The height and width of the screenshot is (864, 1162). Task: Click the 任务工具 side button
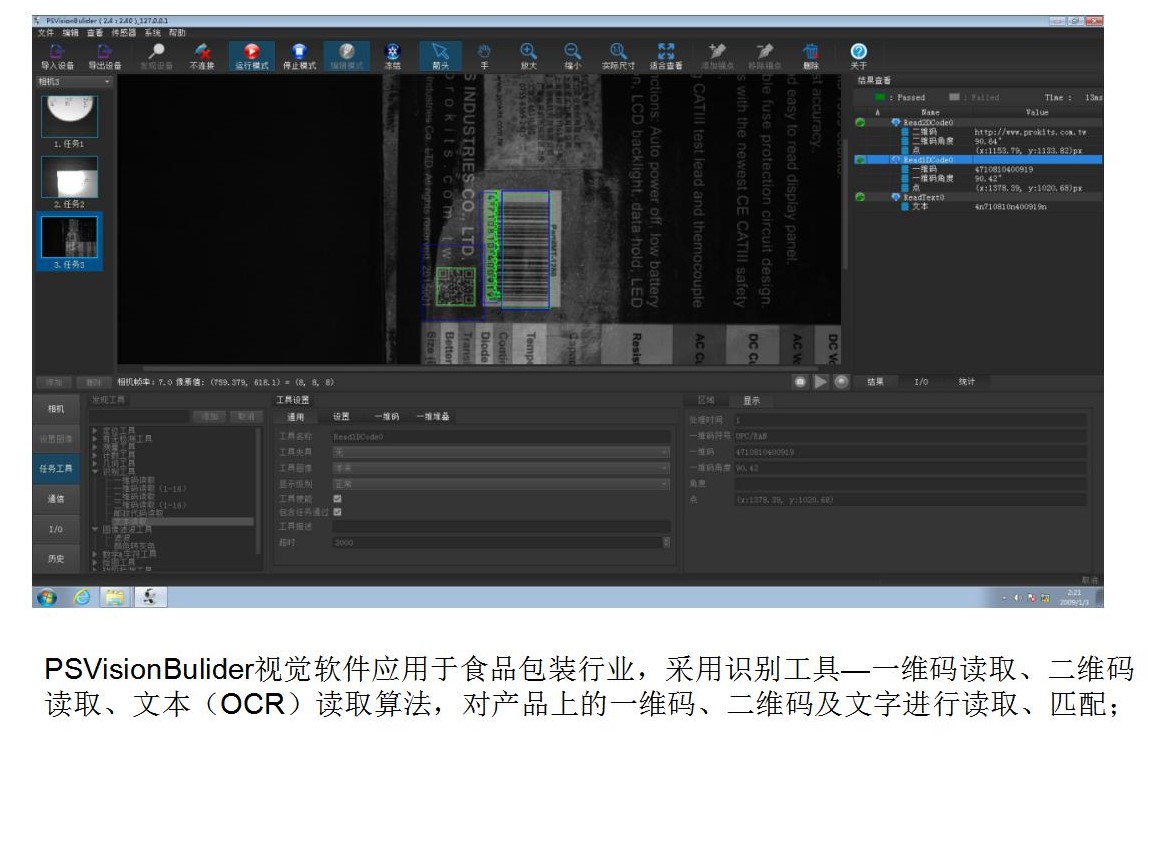[56, 468]
